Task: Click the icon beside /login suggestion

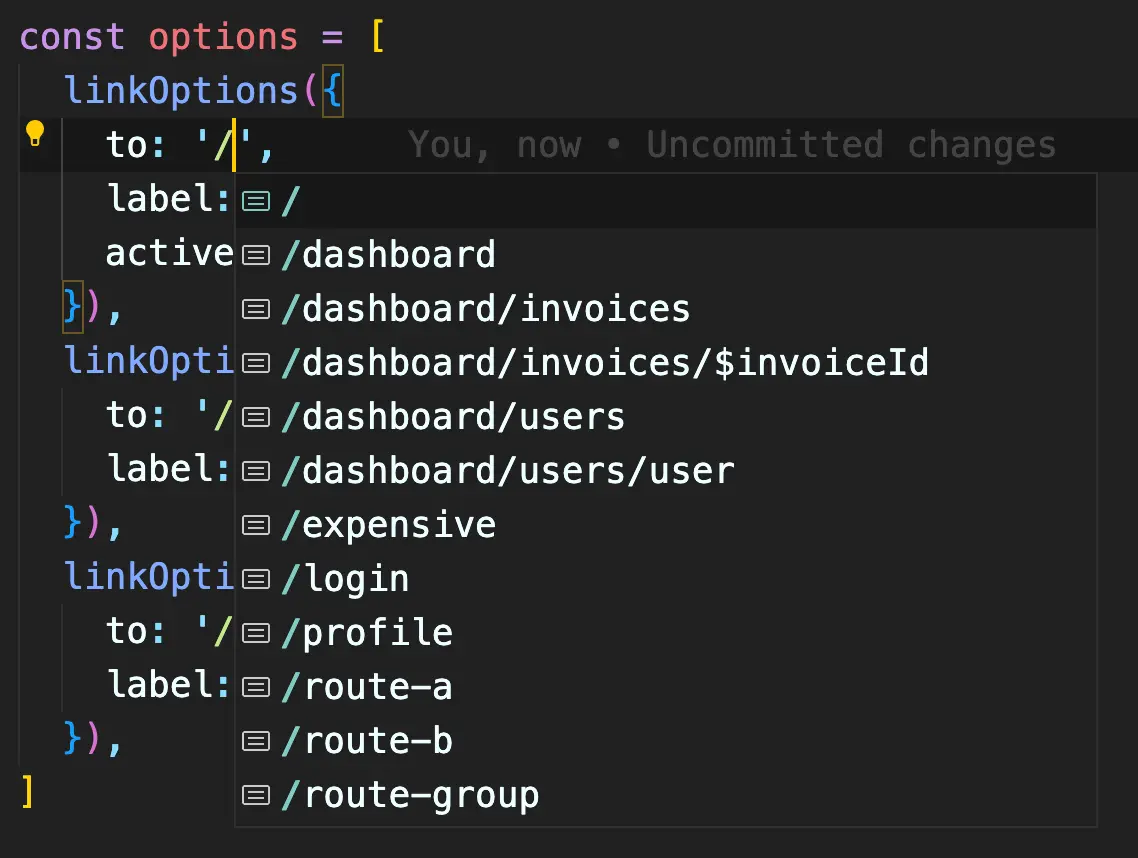Action: point(257,579)
